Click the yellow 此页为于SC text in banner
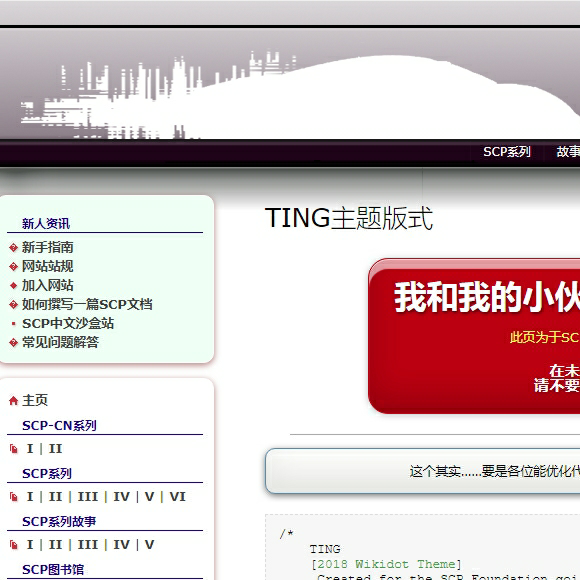Viewport: 580px width, 580px height. pos(545,337)
